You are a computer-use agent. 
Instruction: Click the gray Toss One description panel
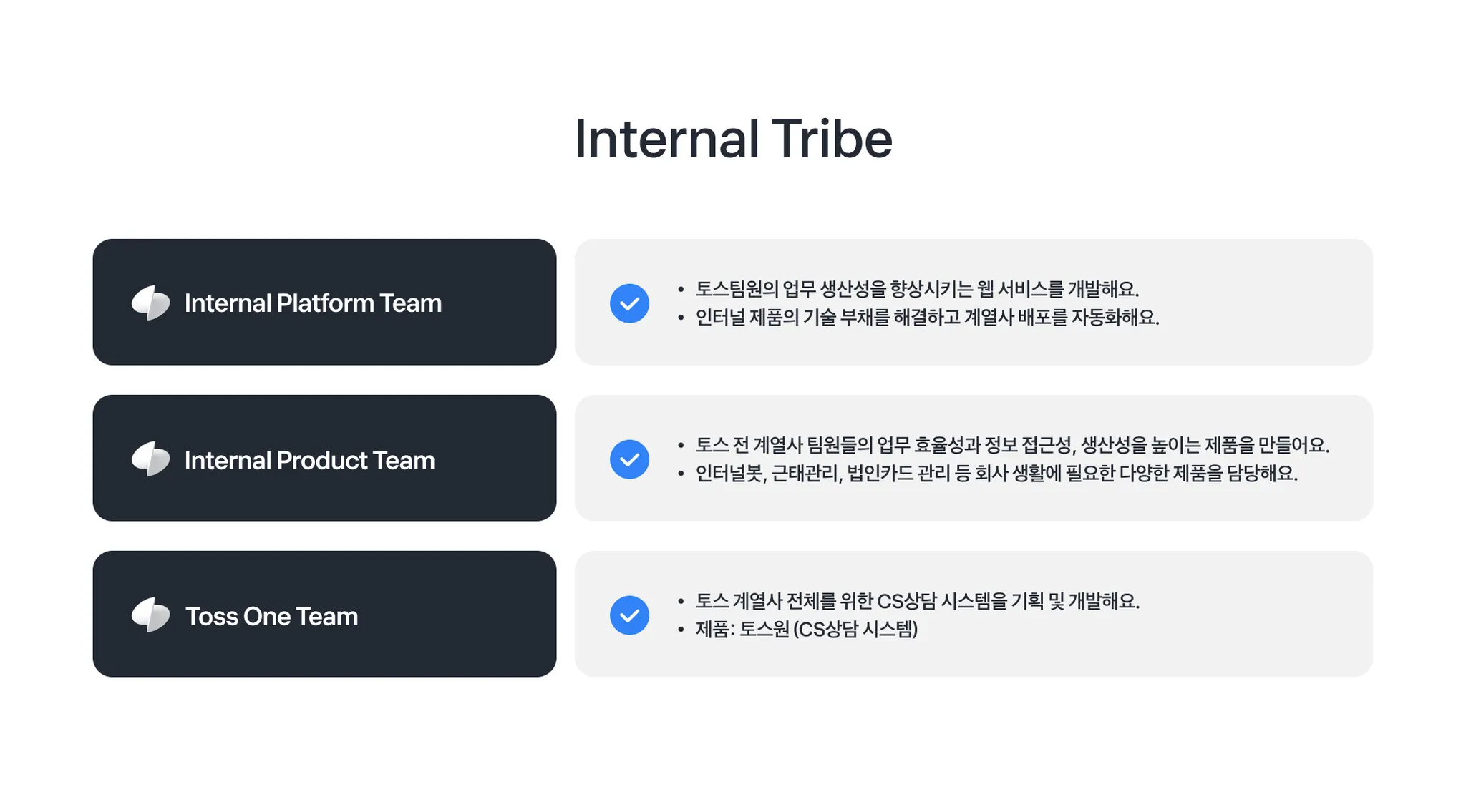point(974,614)
